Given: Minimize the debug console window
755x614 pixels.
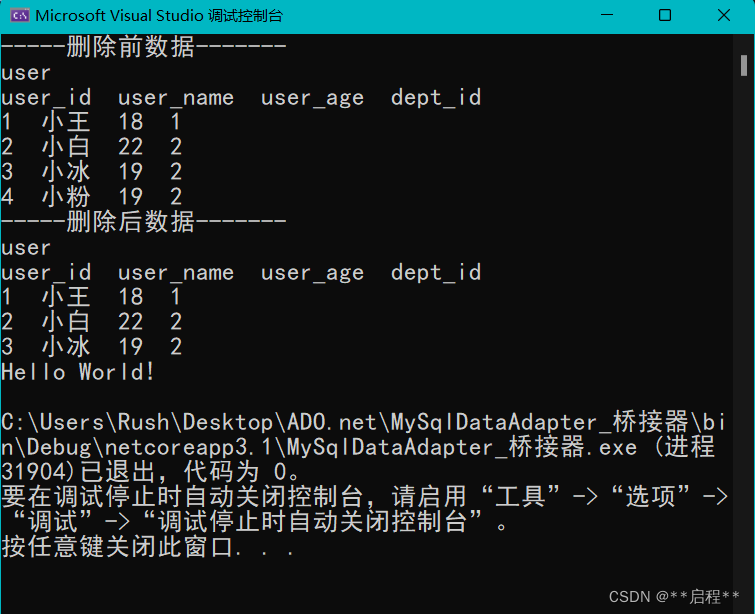Looking at the screenshot, I should click(607, 15).
